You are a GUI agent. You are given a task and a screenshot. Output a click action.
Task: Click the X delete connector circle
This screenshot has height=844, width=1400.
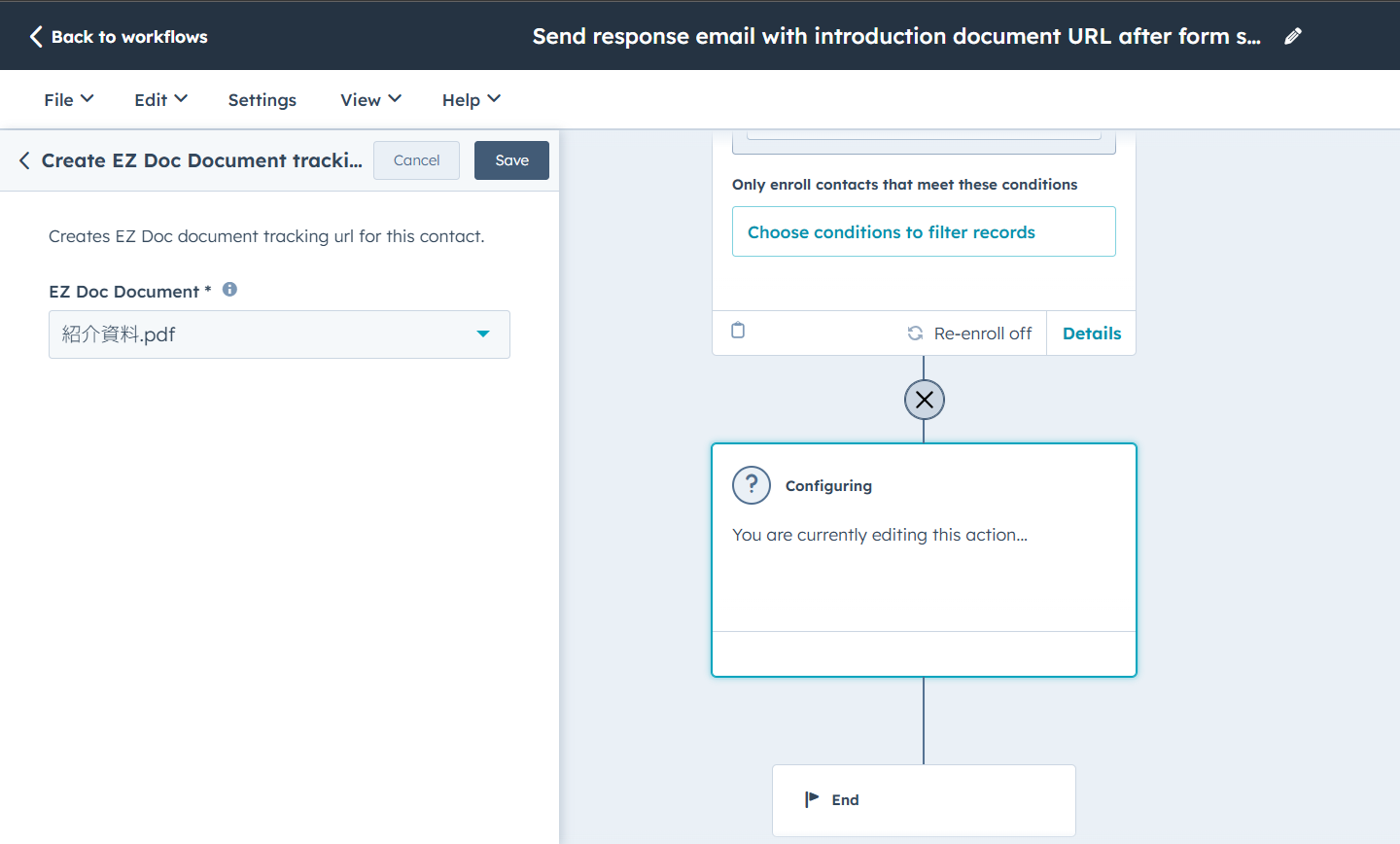[924, 400]
